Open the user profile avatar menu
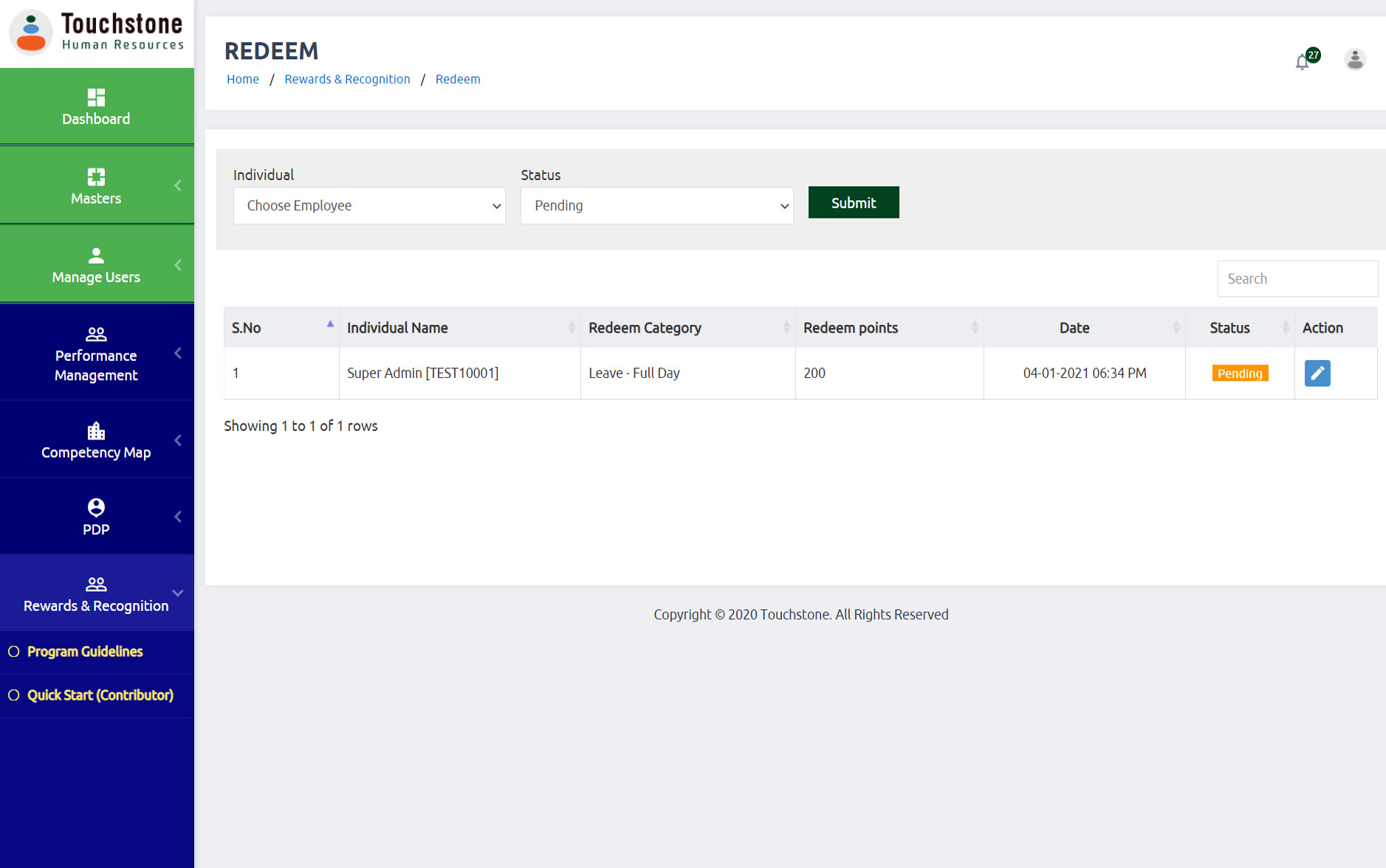1386x868 pixels. click(x=1354, y=60)
